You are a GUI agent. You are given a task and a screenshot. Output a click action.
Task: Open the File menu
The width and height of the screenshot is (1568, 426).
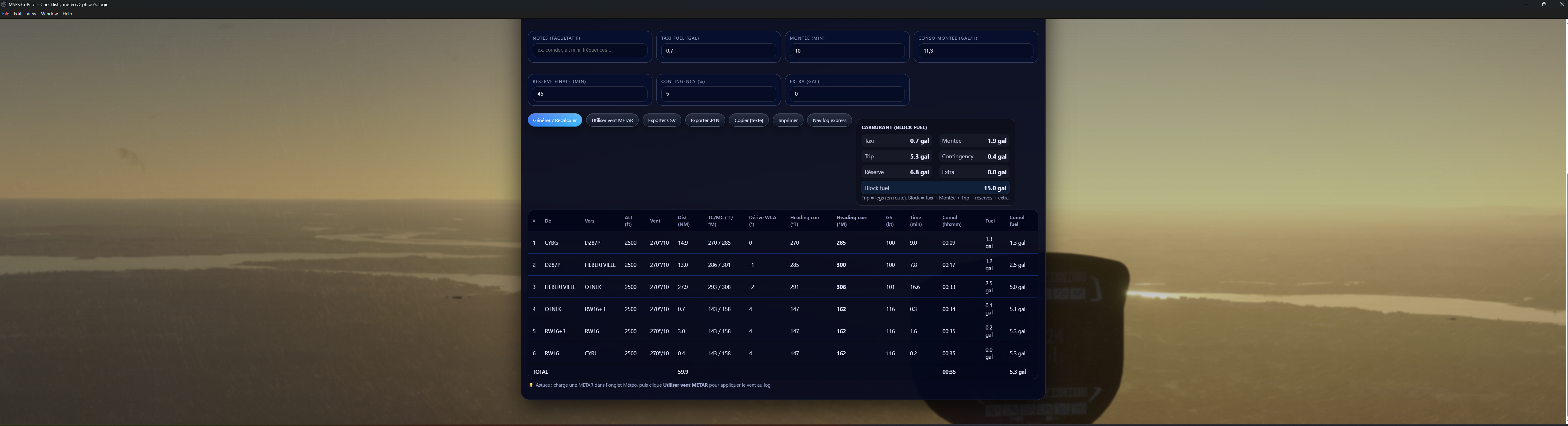(6, 14)
